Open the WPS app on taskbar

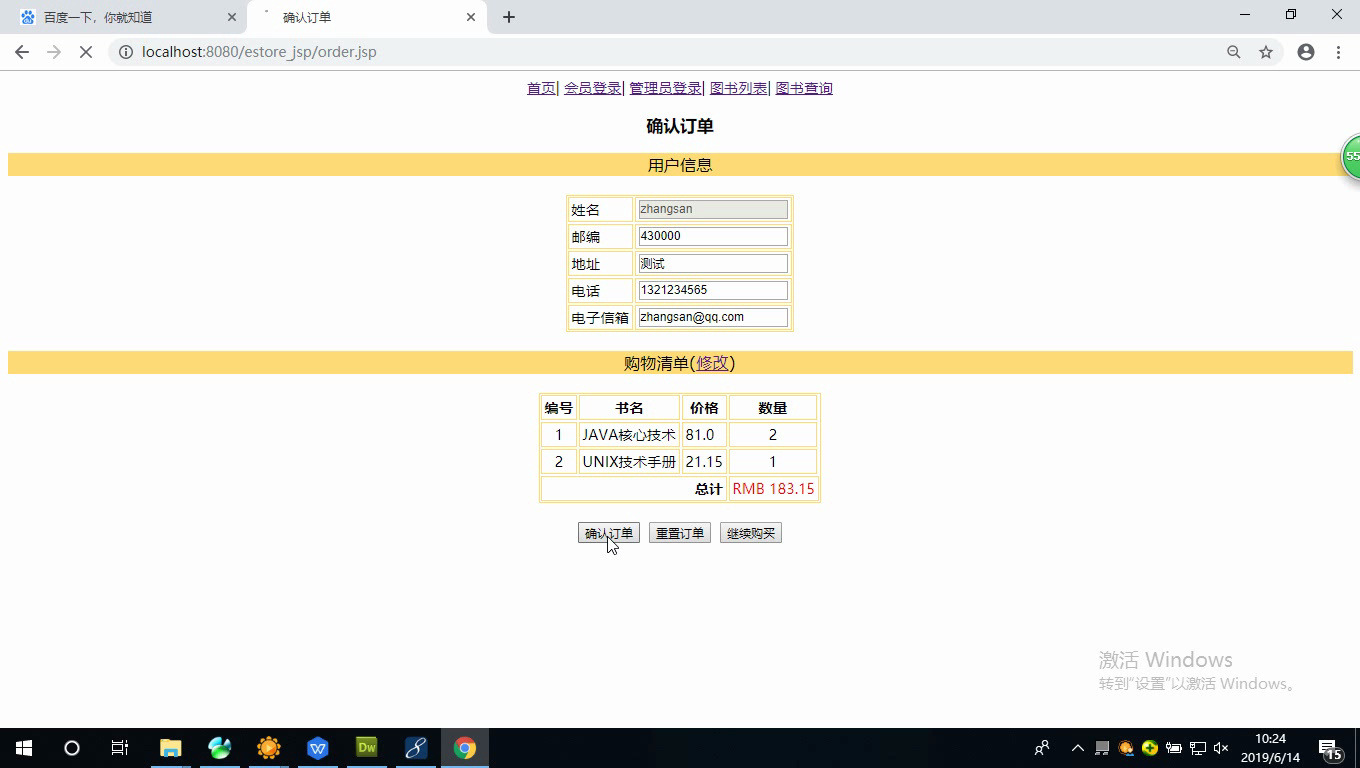[317, 748]
